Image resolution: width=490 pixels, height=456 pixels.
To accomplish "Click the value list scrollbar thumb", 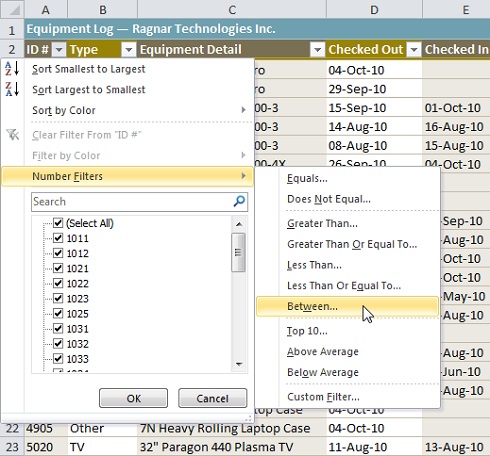I will click(x=238, y=252).
